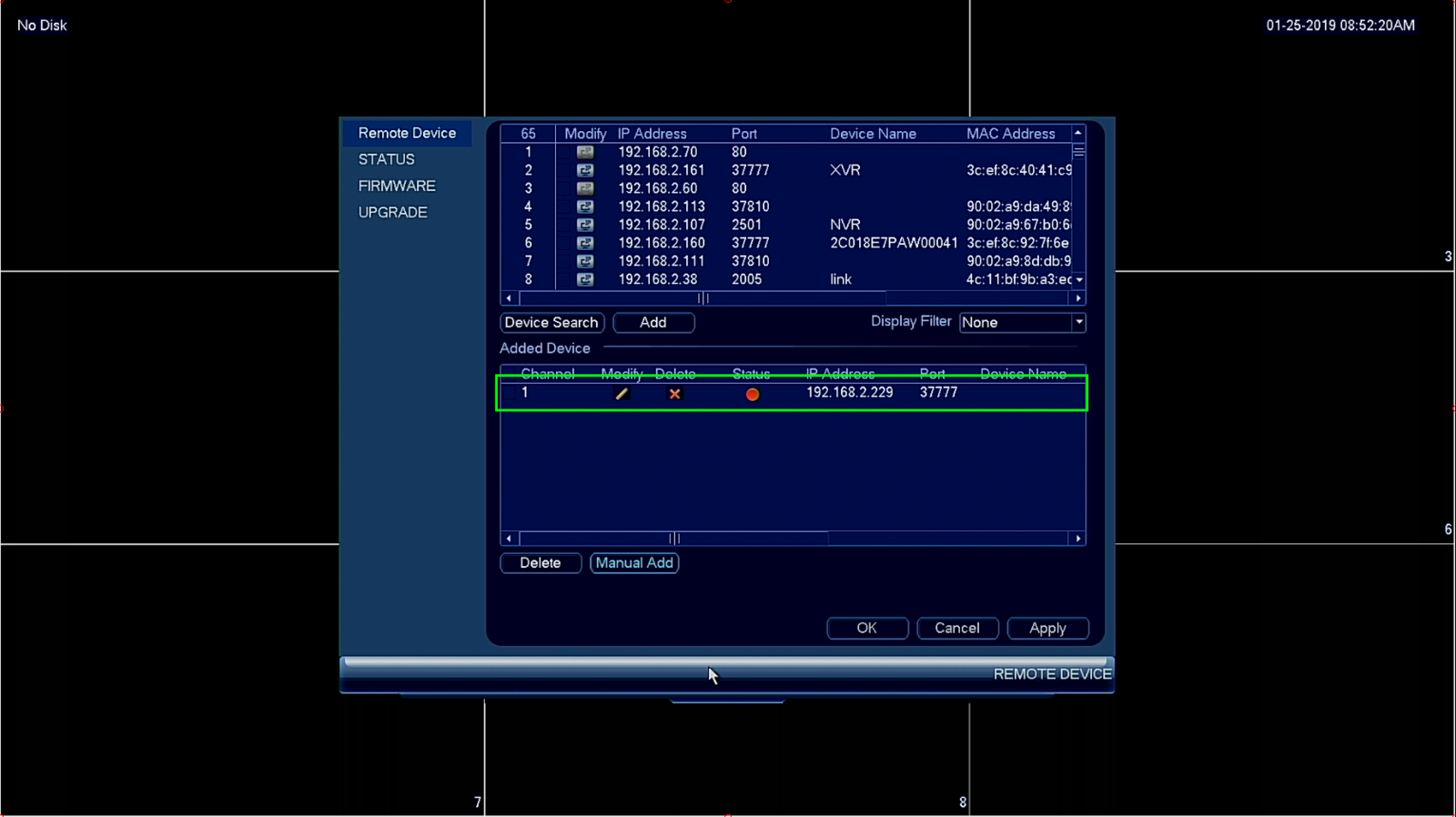This screenshot has height=817, width=1456.
Task: Click scroll-left arrow of Added Device list
Action: pos(509,539)
